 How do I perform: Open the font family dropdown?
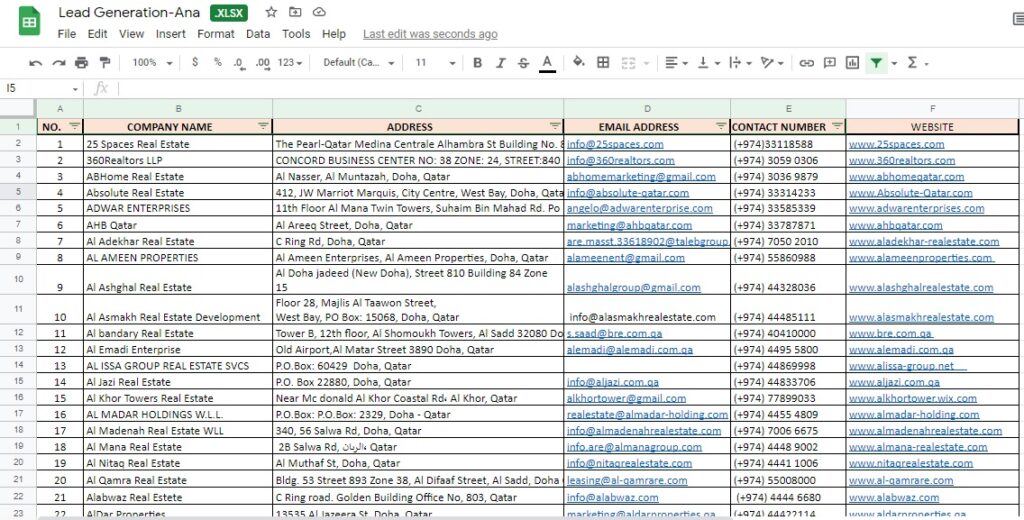[x=359, y=63]
